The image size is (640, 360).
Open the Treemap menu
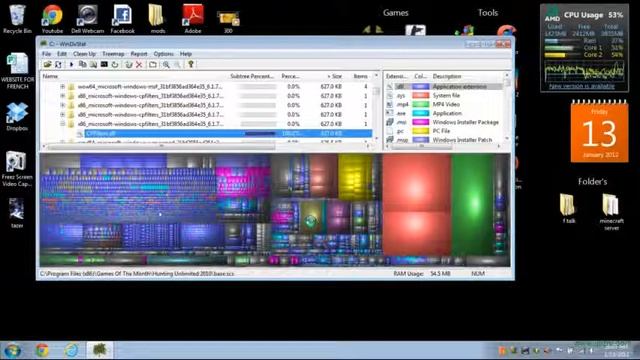coord(113,54)
